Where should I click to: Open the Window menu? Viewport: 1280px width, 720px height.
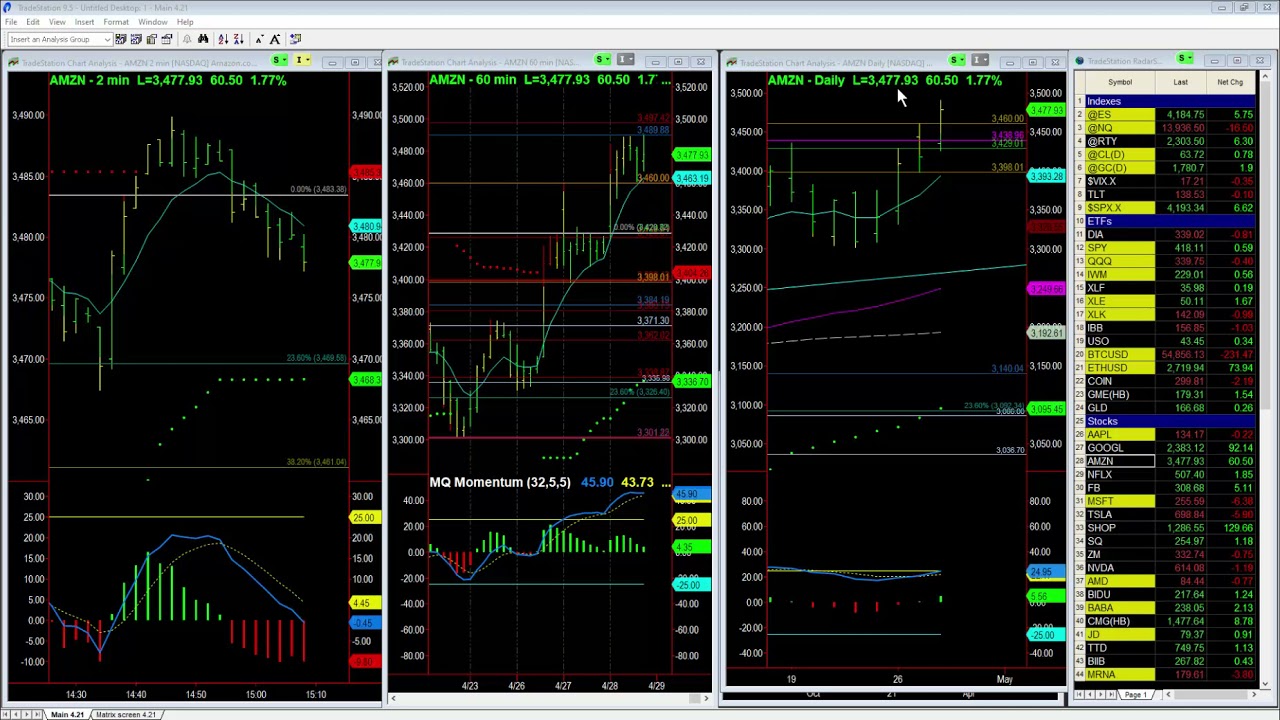pos(153,22)
